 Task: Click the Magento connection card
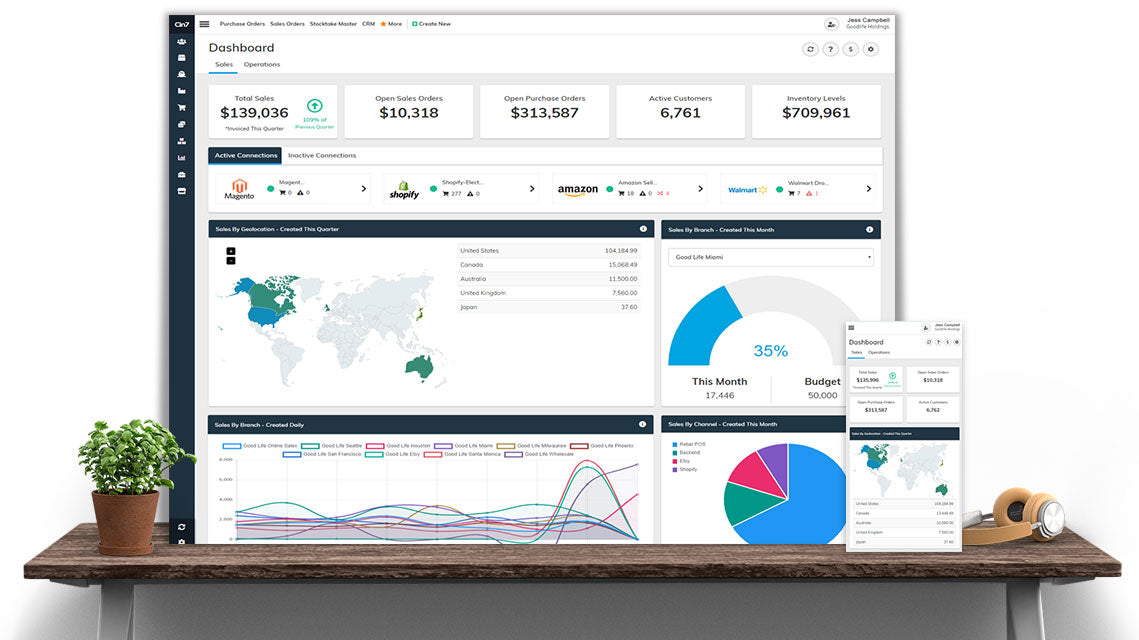click(290, 189)
